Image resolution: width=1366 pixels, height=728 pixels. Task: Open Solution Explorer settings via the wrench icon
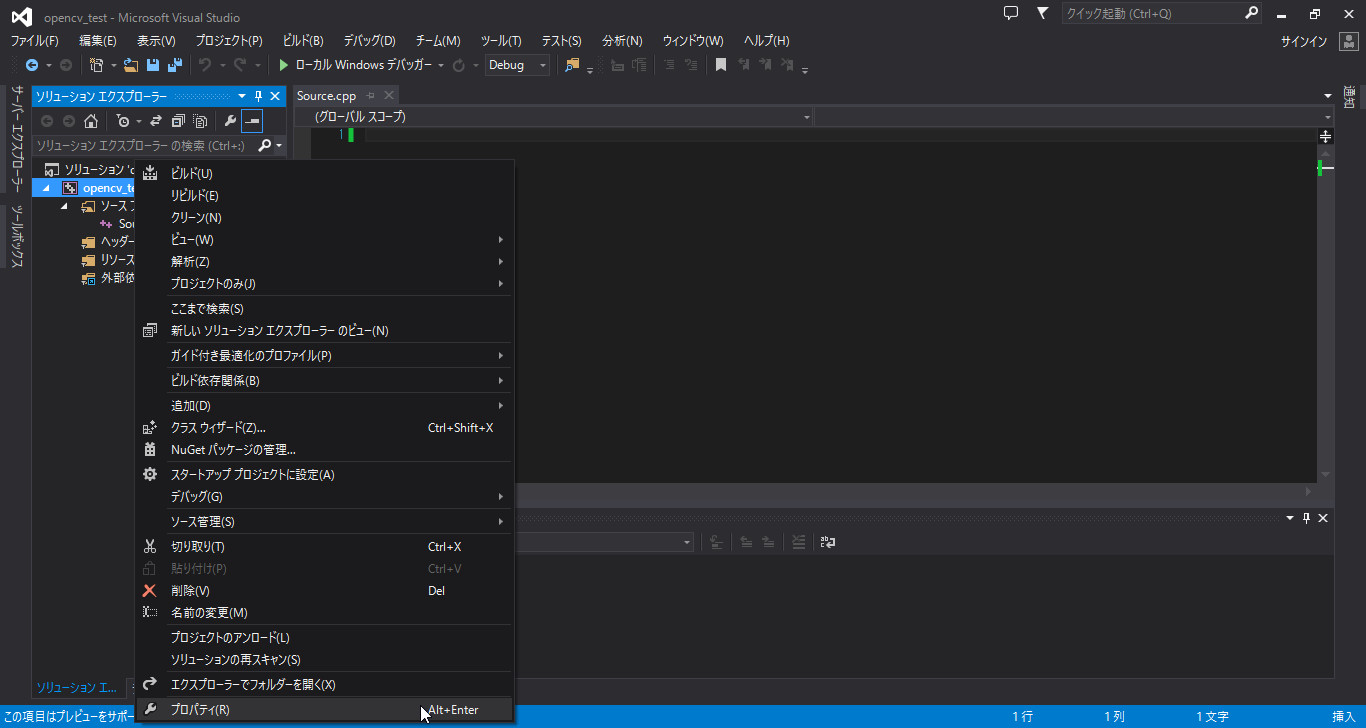point(231,120)
